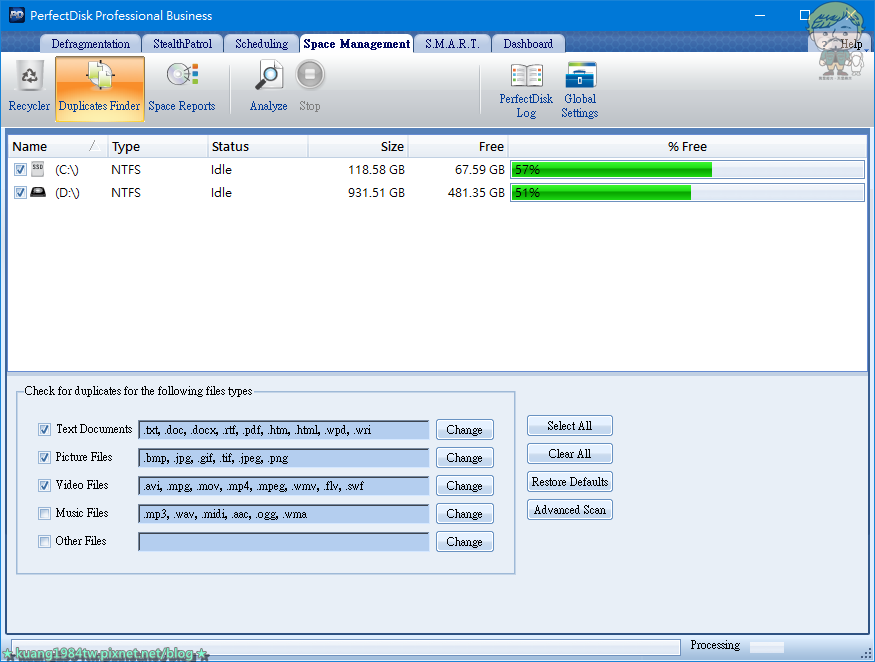Click the 67.59 GB free value
The height and width of the screenshot is (662, 875).
coord(479,170)
